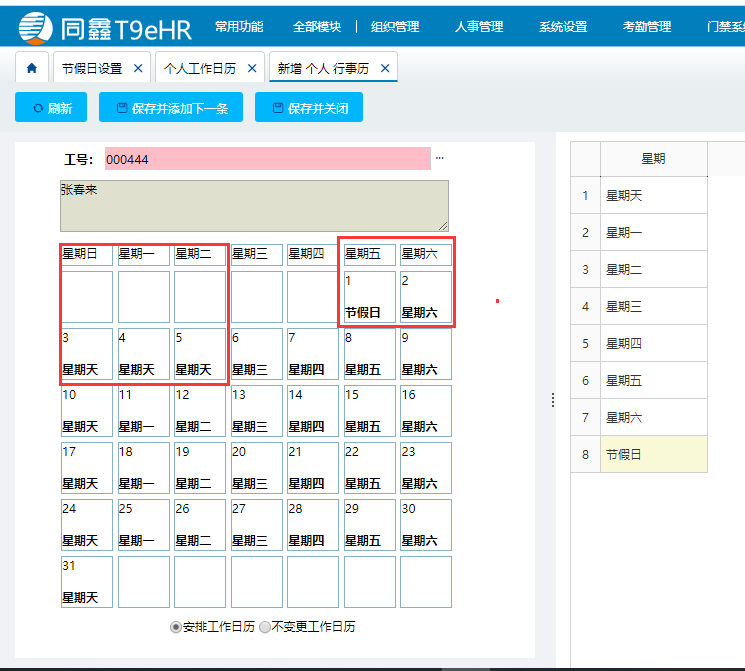
Task: Select the 节假日 row in the list
Action: point(654,454)
